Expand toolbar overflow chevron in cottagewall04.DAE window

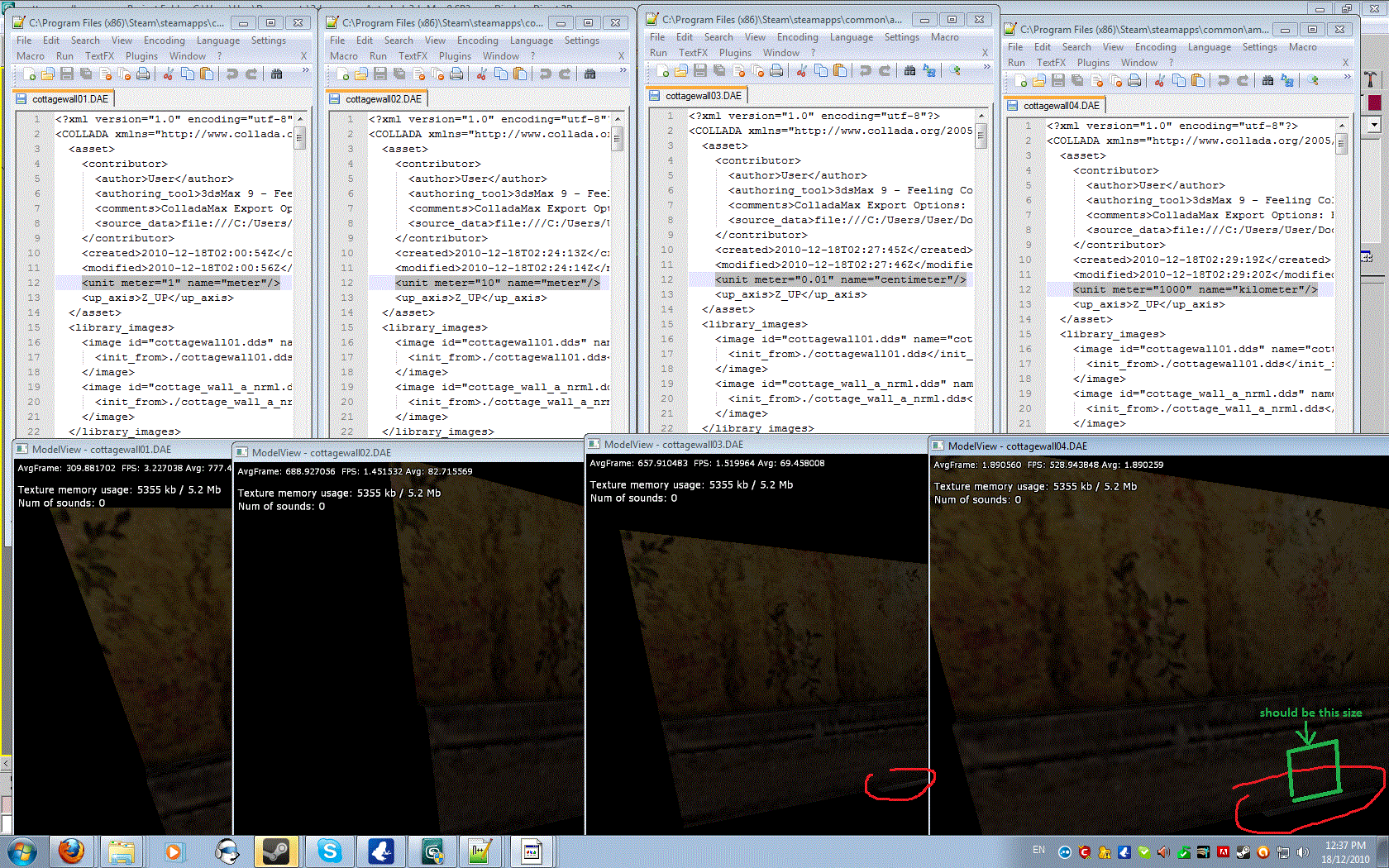pyautogui.click(x=1347, y=77)
